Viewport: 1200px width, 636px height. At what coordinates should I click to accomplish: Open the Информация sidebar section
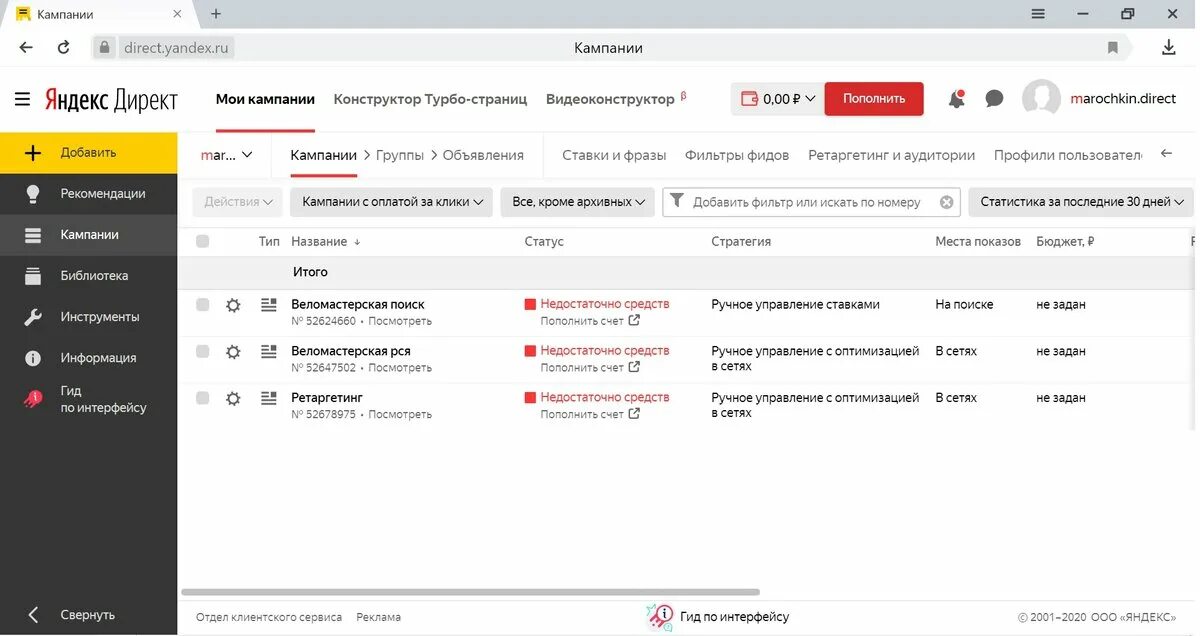coord(89,357)
